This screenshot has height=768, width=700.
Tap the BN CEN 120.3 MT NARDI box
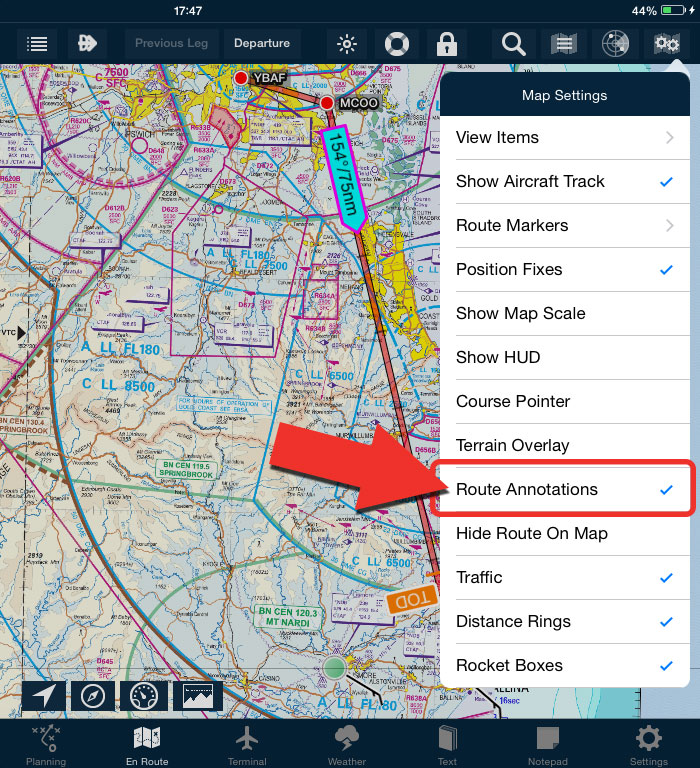click(288, 617)
